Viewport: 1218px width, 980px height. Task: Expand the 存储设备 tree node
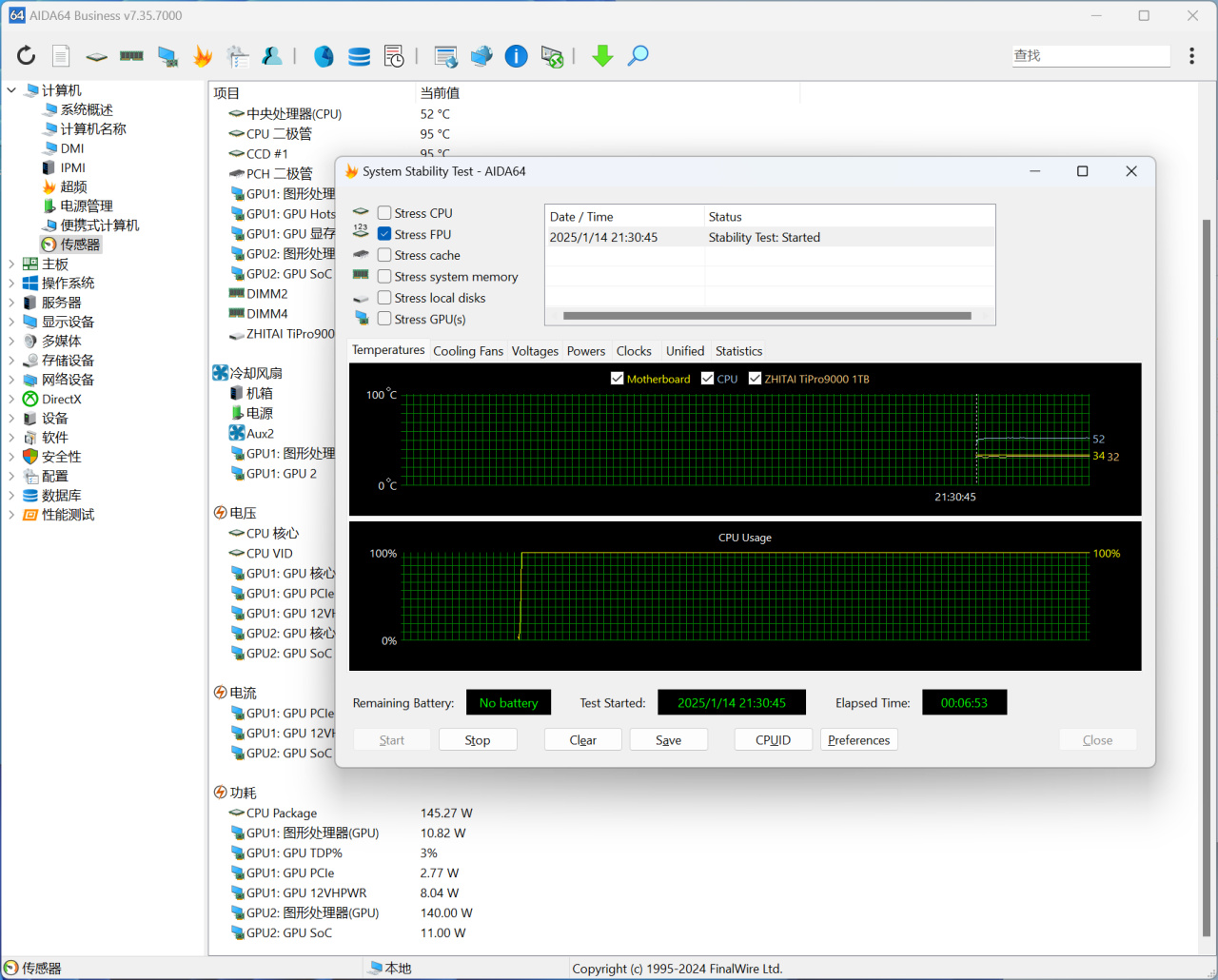11,360
